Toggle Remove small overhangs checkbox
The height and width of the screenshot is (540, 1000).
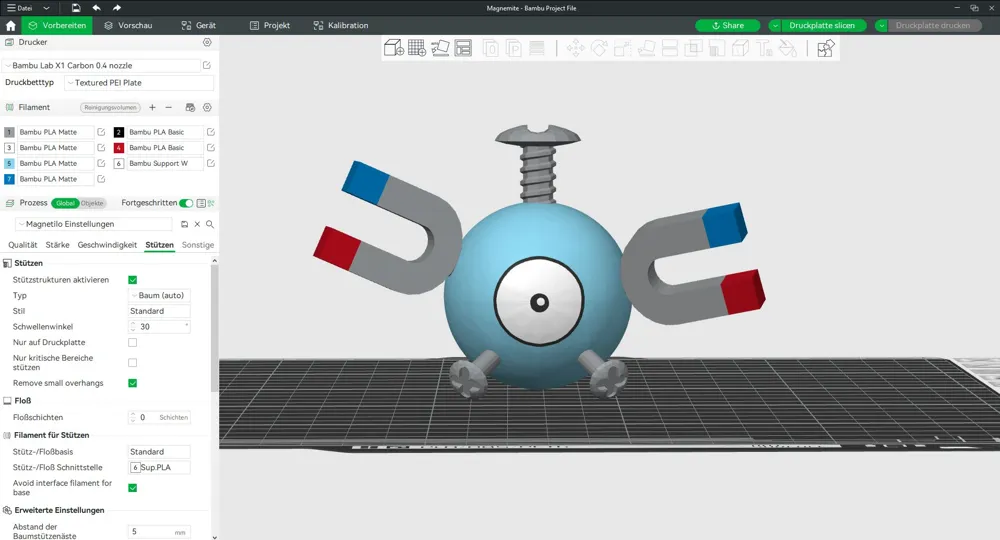pyautogui.click(x=133, y=383)
